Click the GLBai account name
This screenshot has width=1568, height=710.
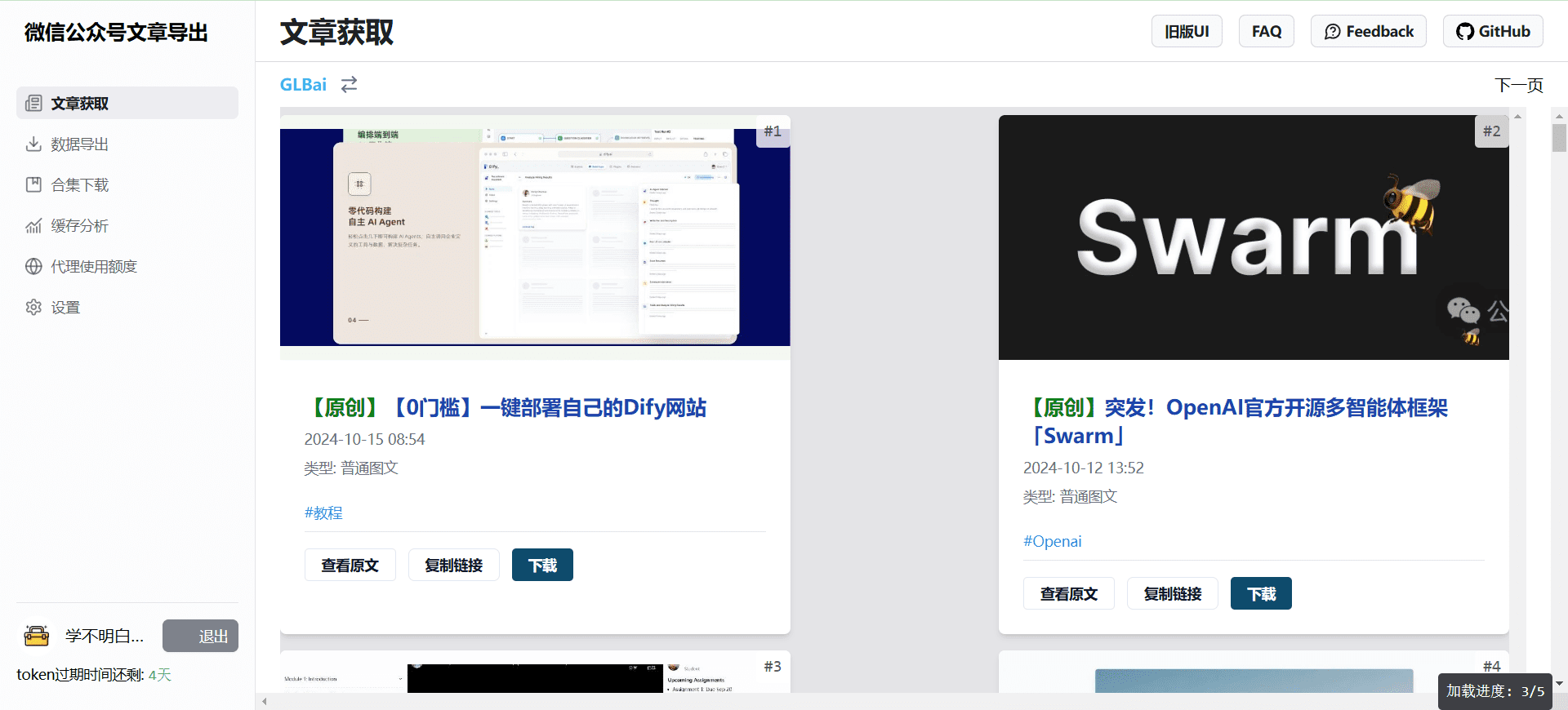[x=303, y=84]
